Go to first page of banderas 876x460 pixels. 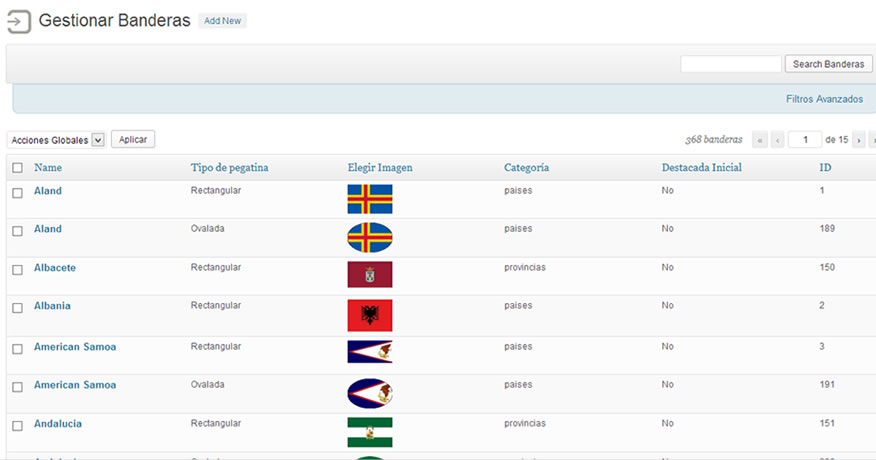pyautogui.click(x=760, y=140)
